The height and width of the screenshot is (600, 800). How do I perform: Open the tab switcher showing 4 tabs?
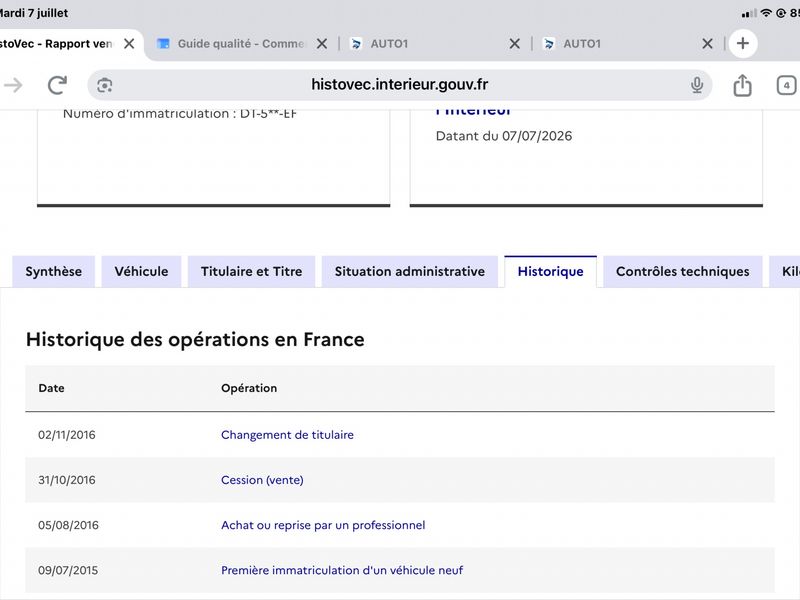coord(786,85)
